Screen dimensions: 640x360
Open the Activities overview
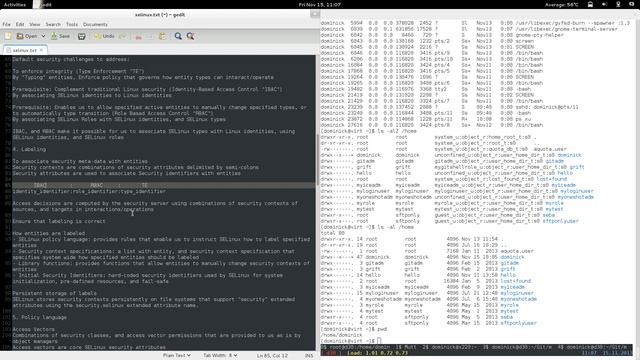tap(15, 4)
